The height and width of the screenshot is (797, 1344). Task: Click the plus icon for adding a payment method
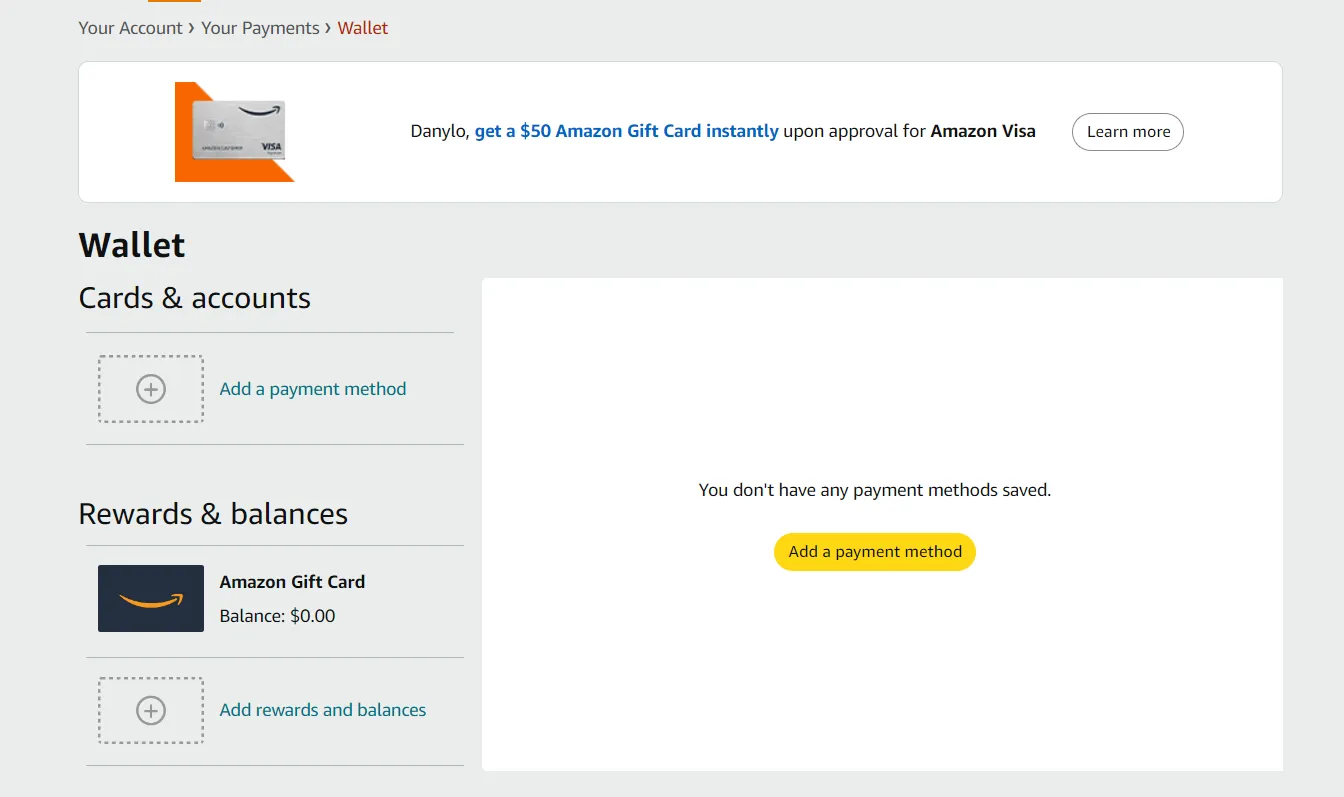tap(151, 389)
